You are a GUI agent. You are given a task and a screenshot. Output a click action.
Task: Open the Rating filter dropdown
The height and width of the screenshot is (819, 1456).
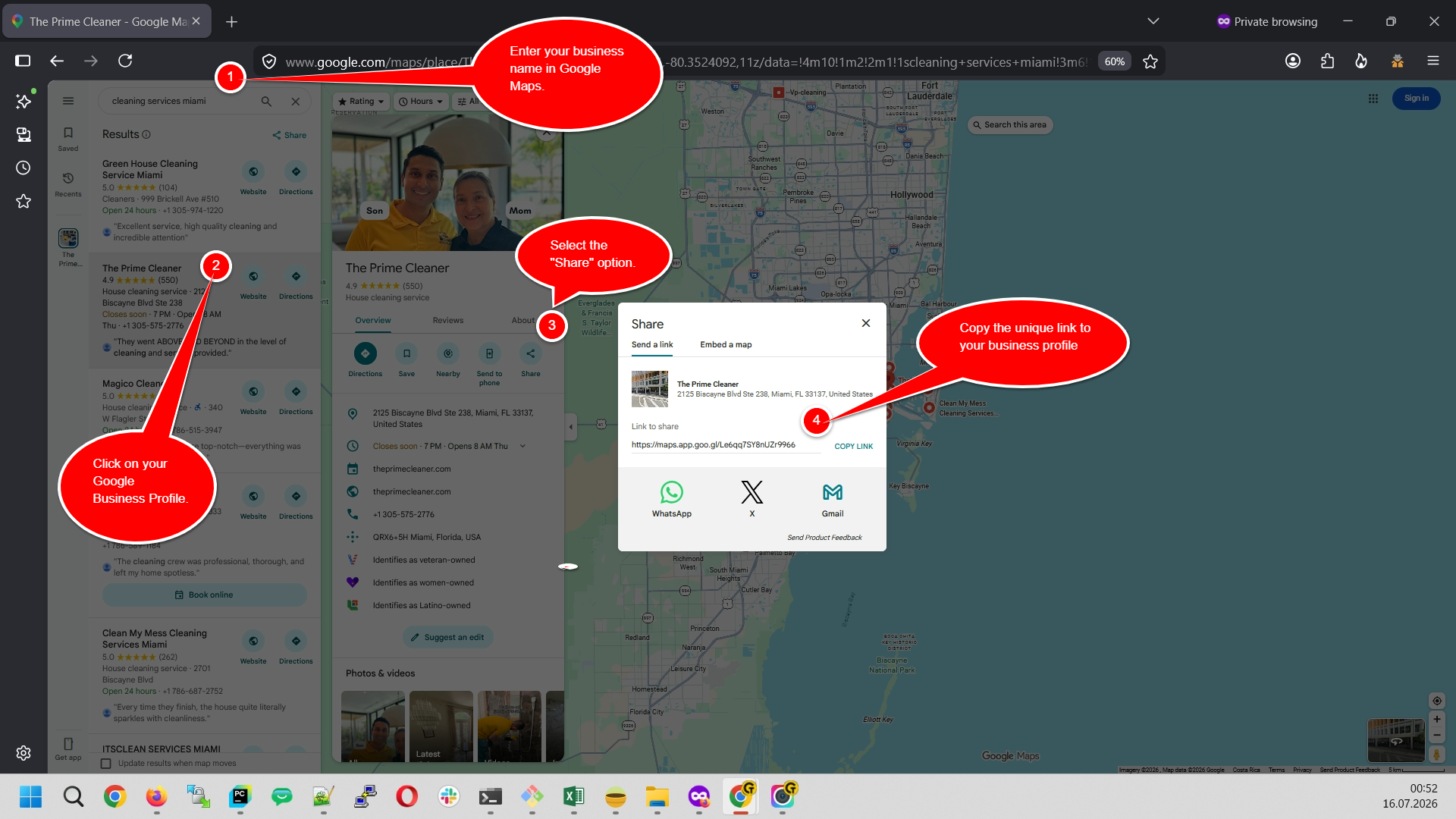click(x=361, y=102)
